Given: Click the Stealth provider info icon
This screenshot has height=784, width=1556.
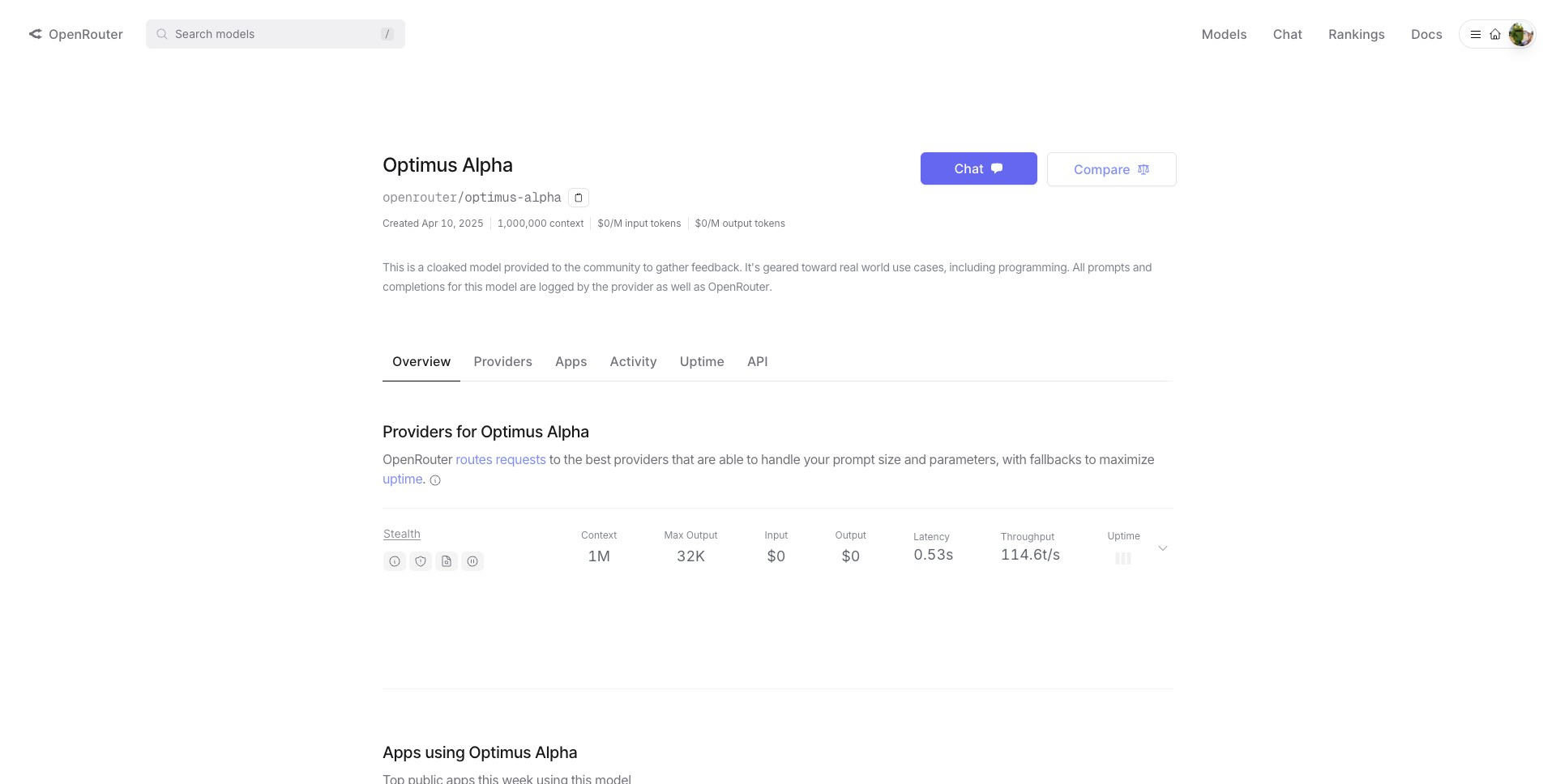Looking at the screenshot, I should point(395,561).
